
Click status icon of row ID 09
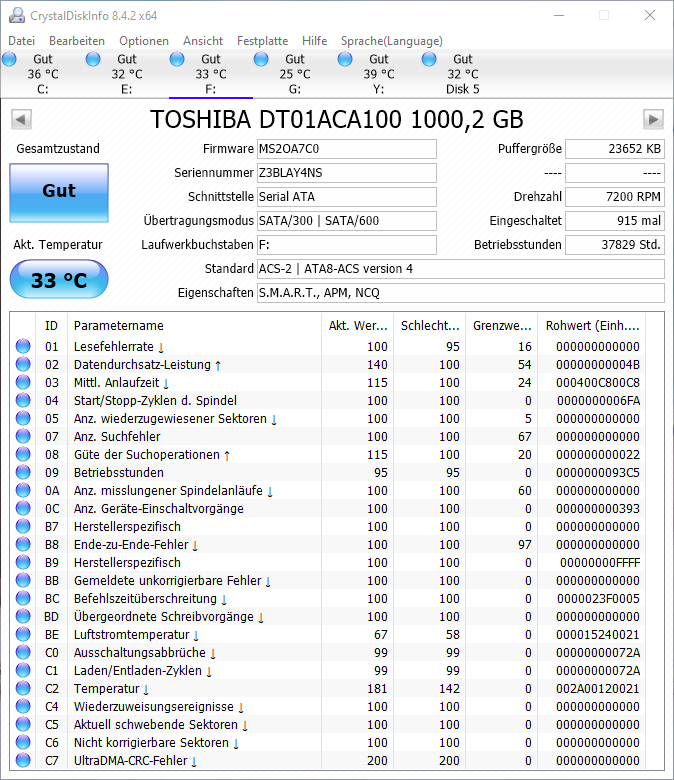[23, 472]
